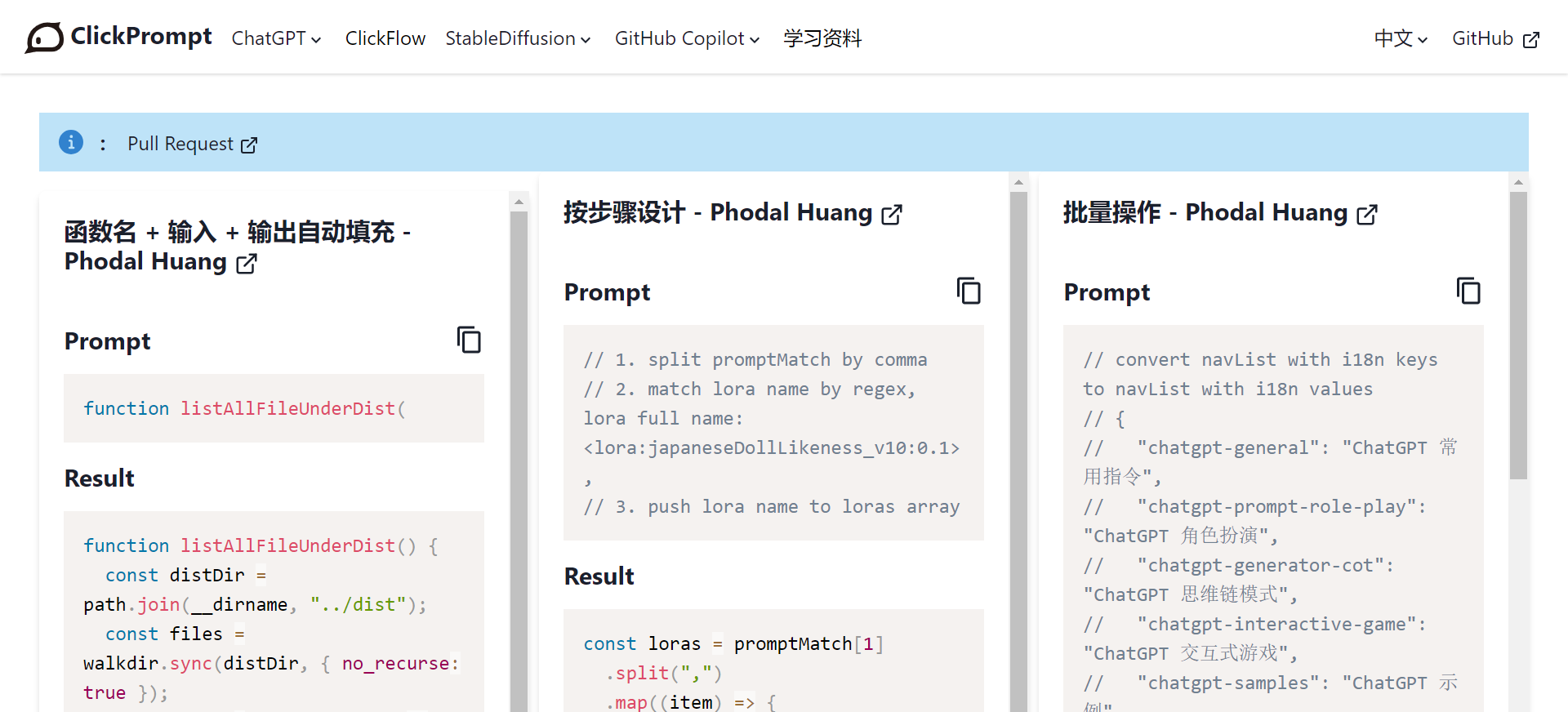Open 函数名 + 输入 + 输出自动填充 card title
The image size is (1568, 712).
pos(238,247)
